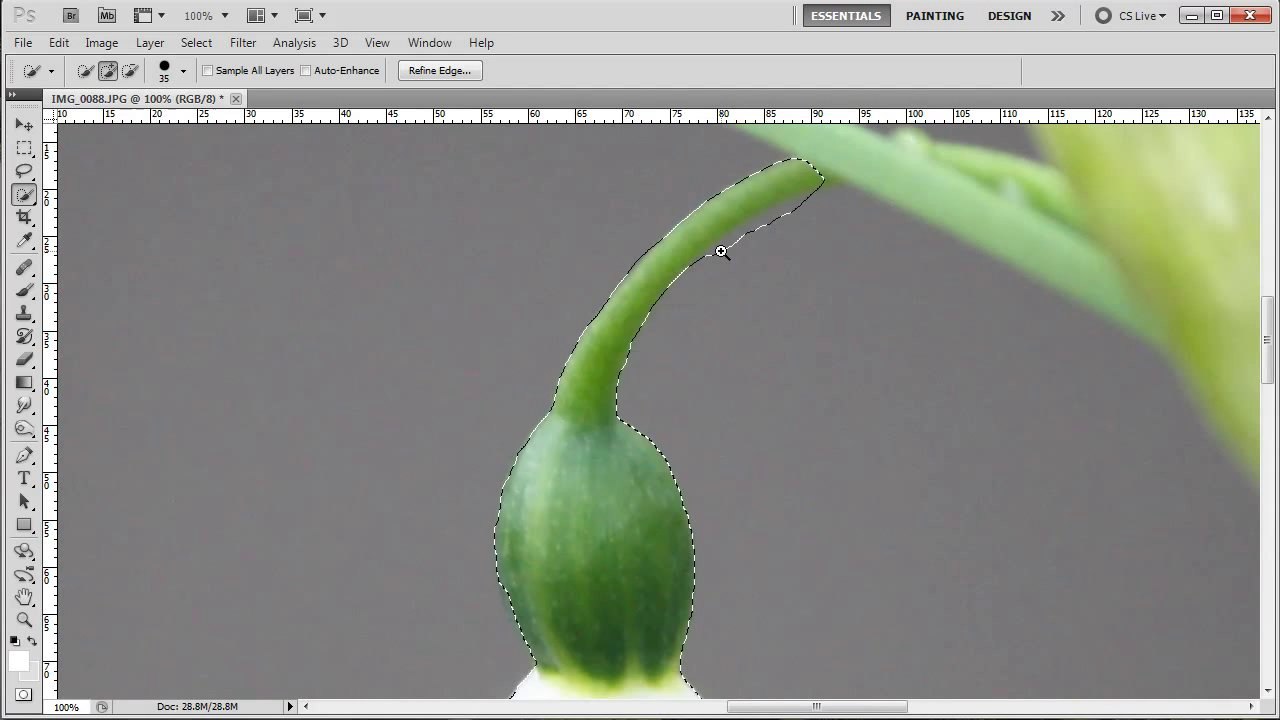The width and height of the screenshot is (1280, 720).
Task: Open the File menu
Action: pyautogui.click(x=23, y=43)
